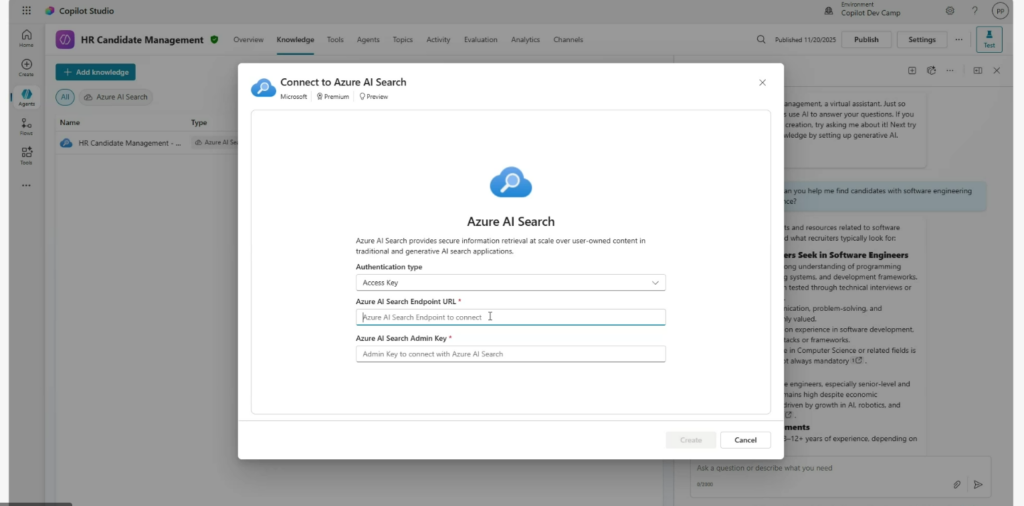Go to Home in left sidebar
Image resolution: width=1024 pixels, height=506 pixels.
(26, 38)
